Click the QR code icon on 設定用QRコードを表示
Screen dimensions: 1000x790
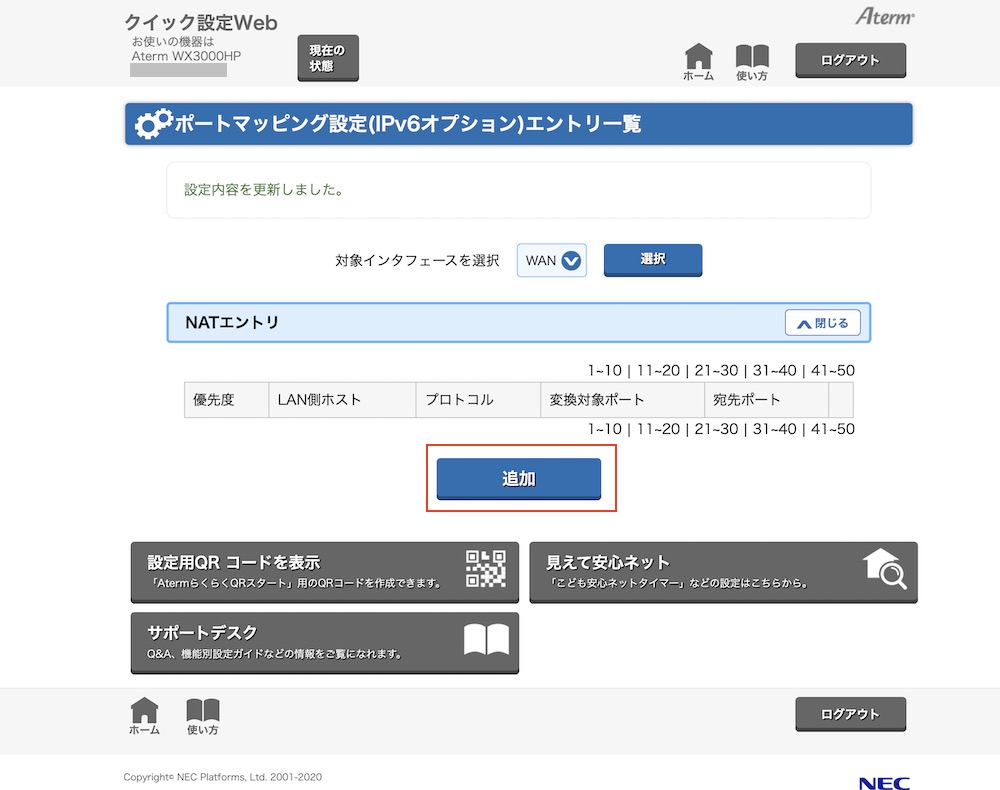[486, 569]
